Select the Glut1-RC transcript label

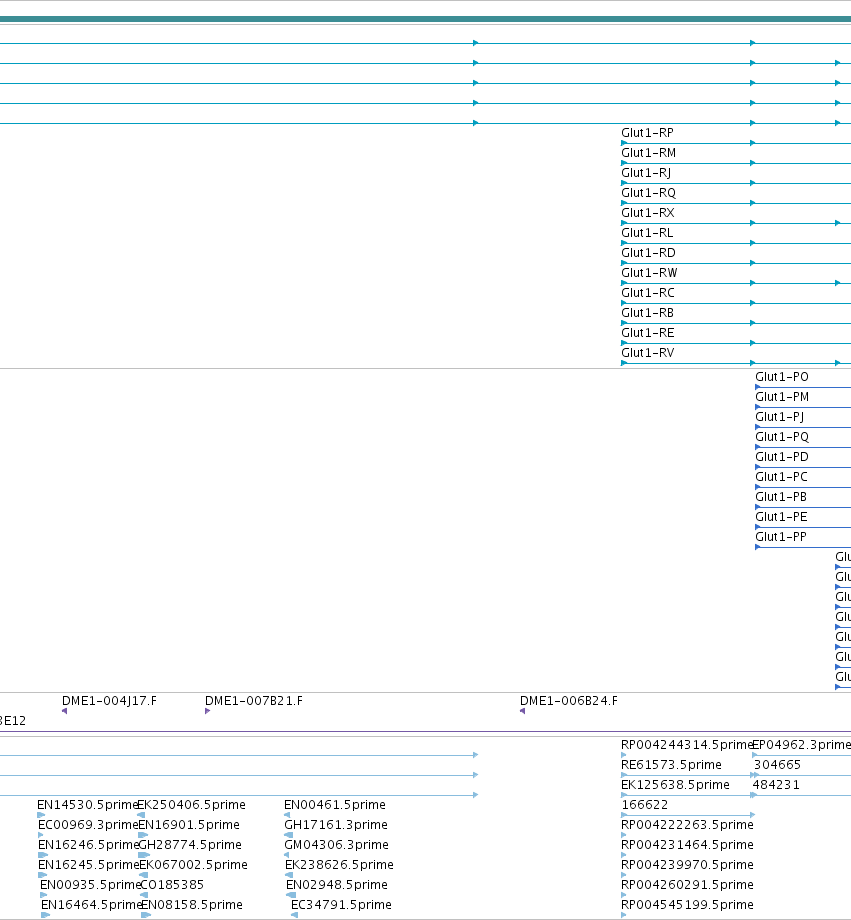pyautogui.click(x=648, y=293)
